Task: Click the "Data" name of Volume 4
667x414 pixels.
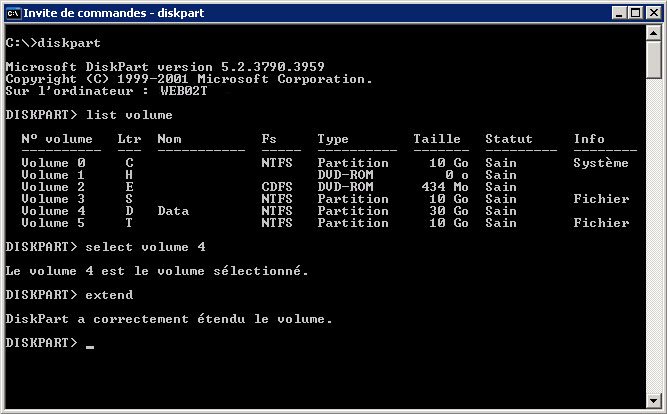Action: point(173,211)
